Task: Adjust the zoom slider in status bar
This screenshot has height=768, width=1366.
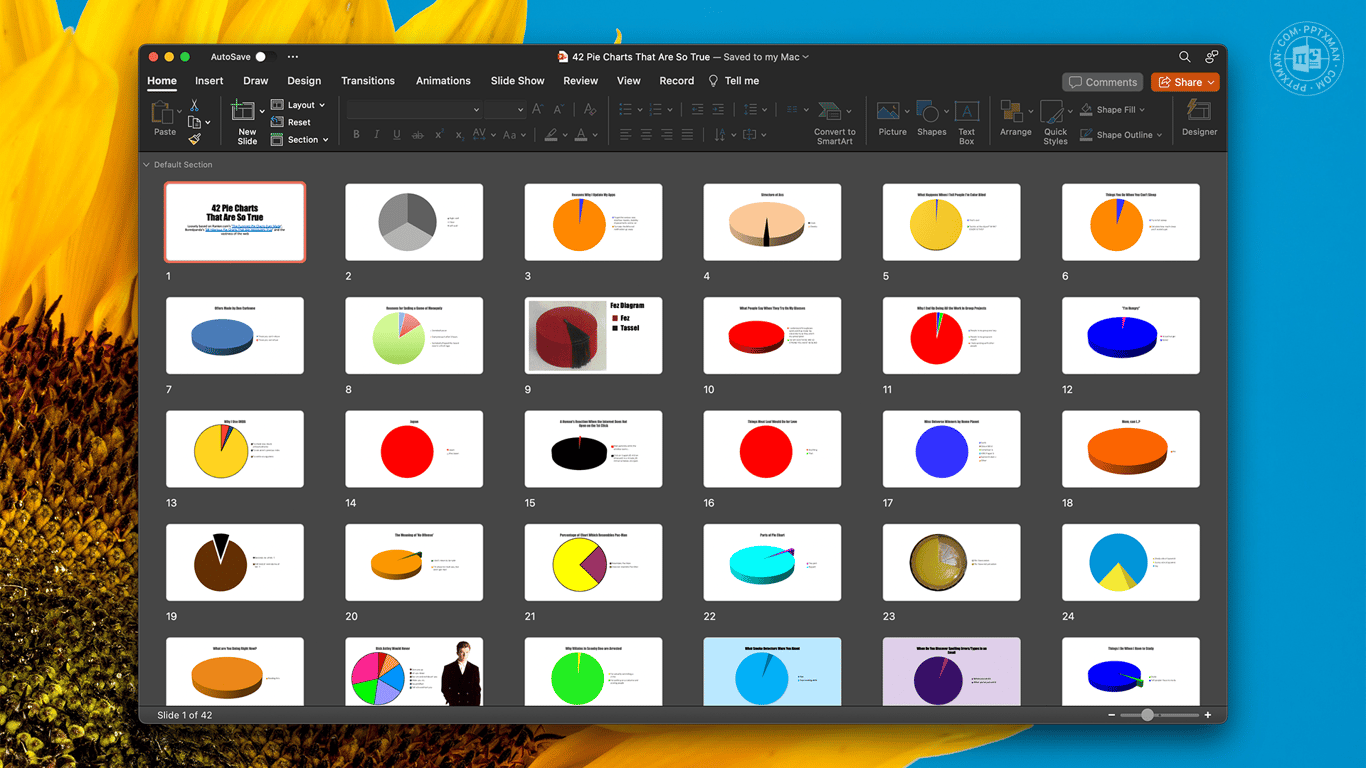Action: pos(1160,715)
